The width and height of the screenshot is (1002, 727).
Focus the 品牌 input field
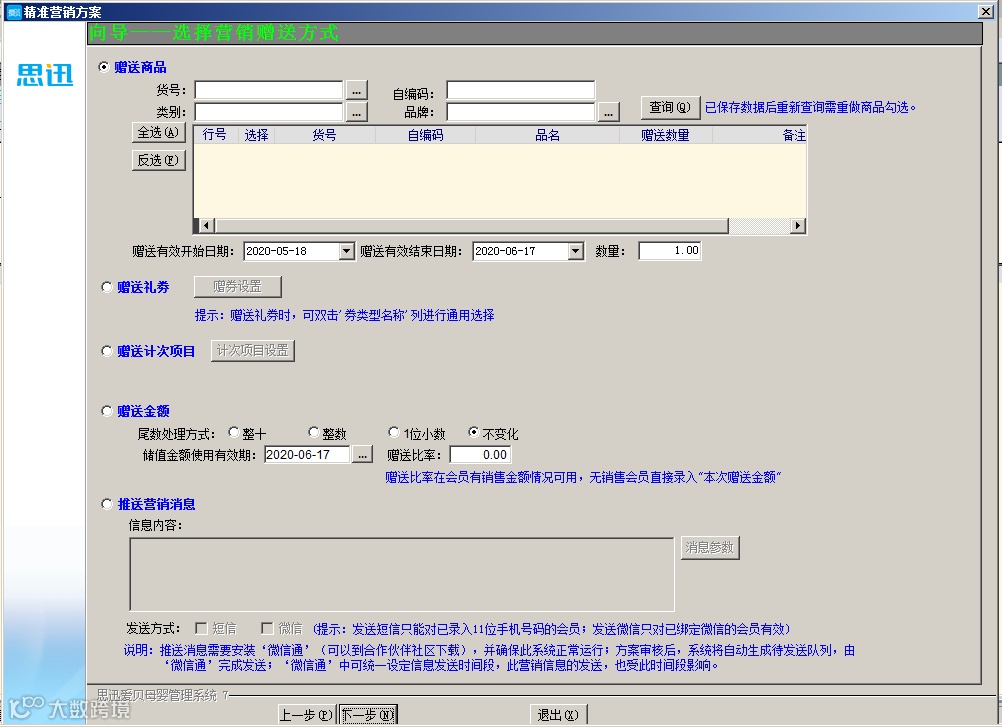[x=521, y=112]
